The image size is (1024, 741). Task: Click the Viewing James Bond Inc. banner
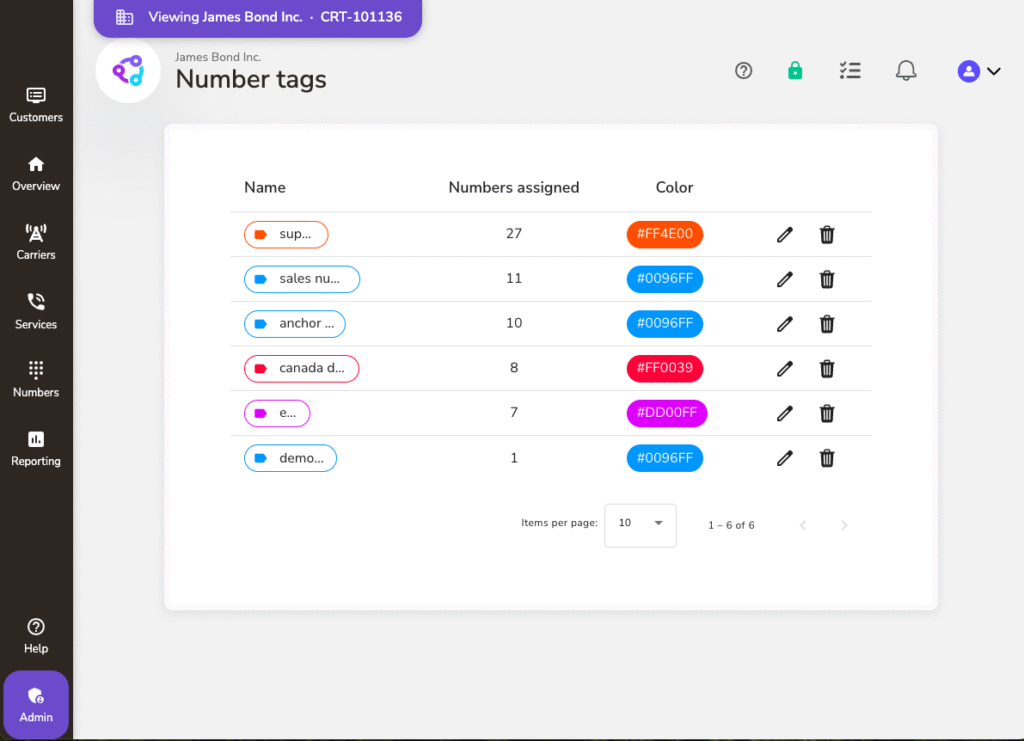258,18
